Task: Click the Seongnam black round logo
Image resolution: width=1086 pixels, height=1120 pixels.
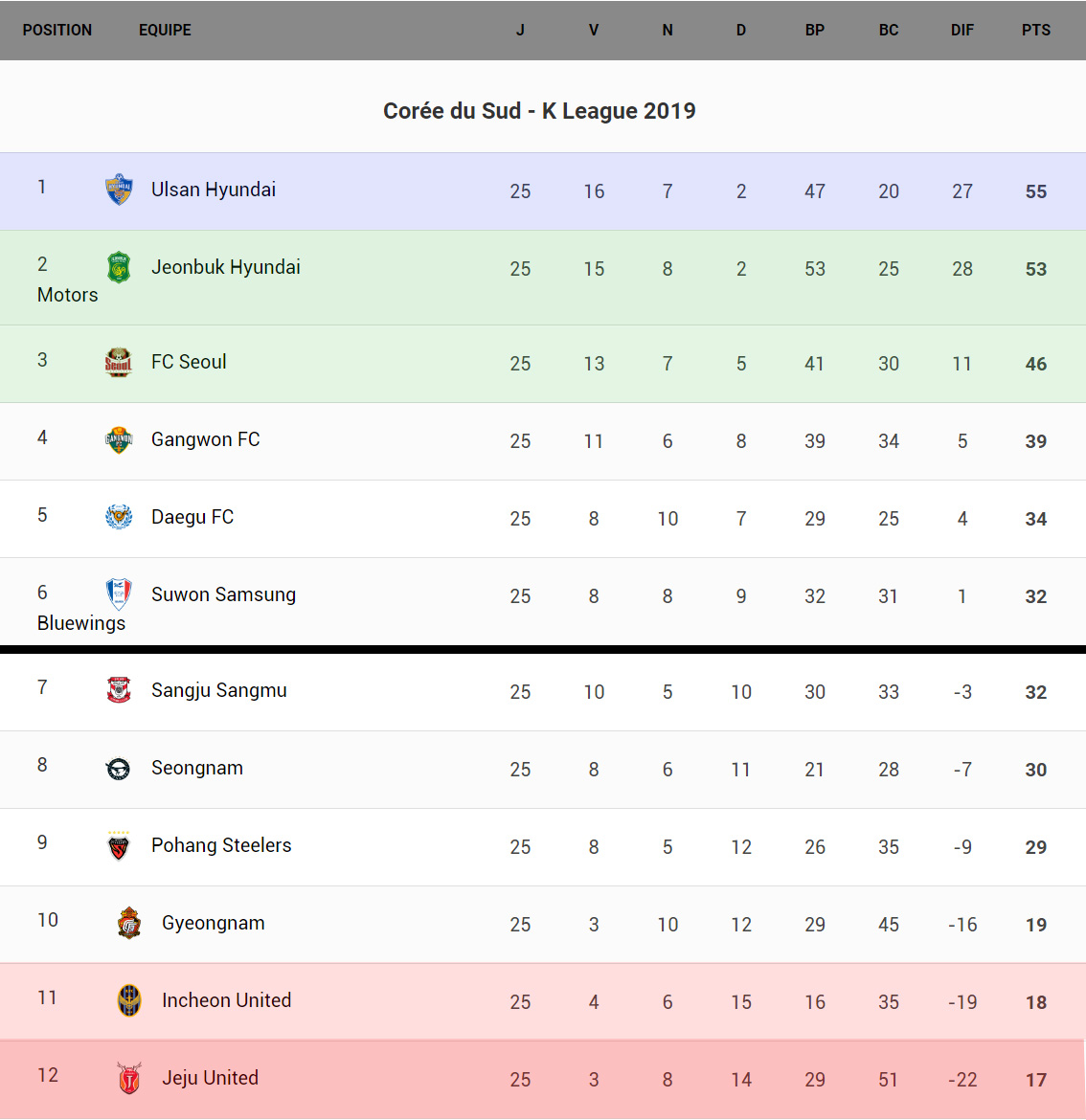Action: tap(119, 768)
